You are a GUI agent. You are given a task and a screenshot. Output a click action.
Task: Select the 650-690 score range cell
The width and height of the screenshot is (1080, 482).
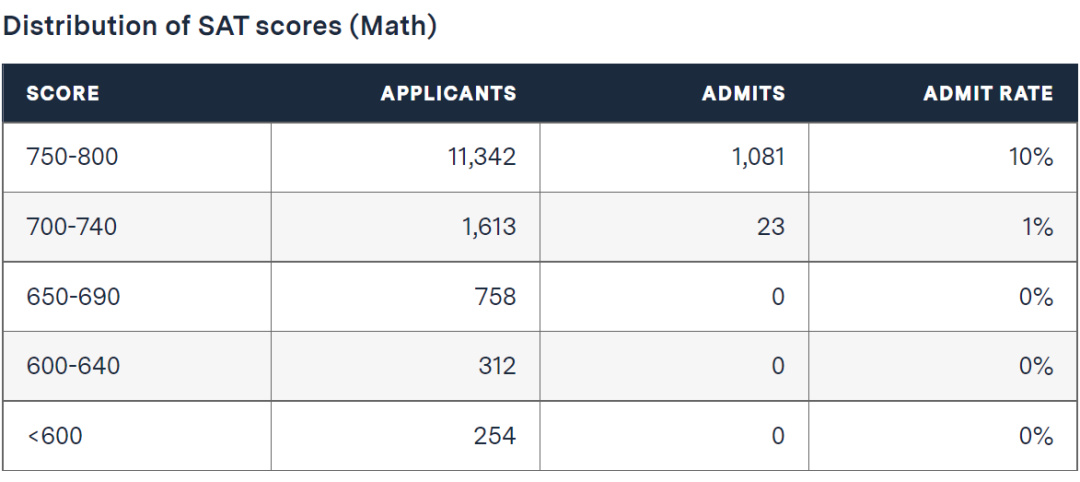point(73,297)
